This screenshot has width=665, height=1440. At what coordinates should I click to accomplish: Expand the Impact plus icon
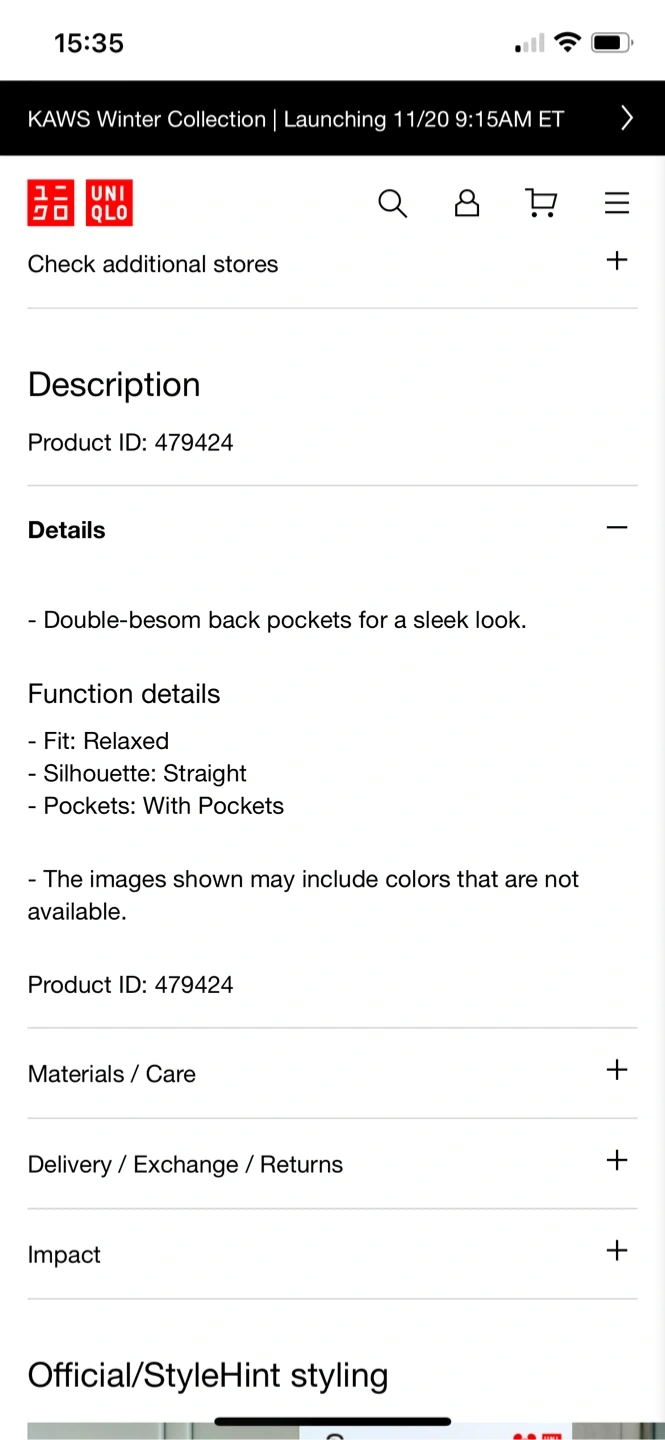[x=617, y=1251]
